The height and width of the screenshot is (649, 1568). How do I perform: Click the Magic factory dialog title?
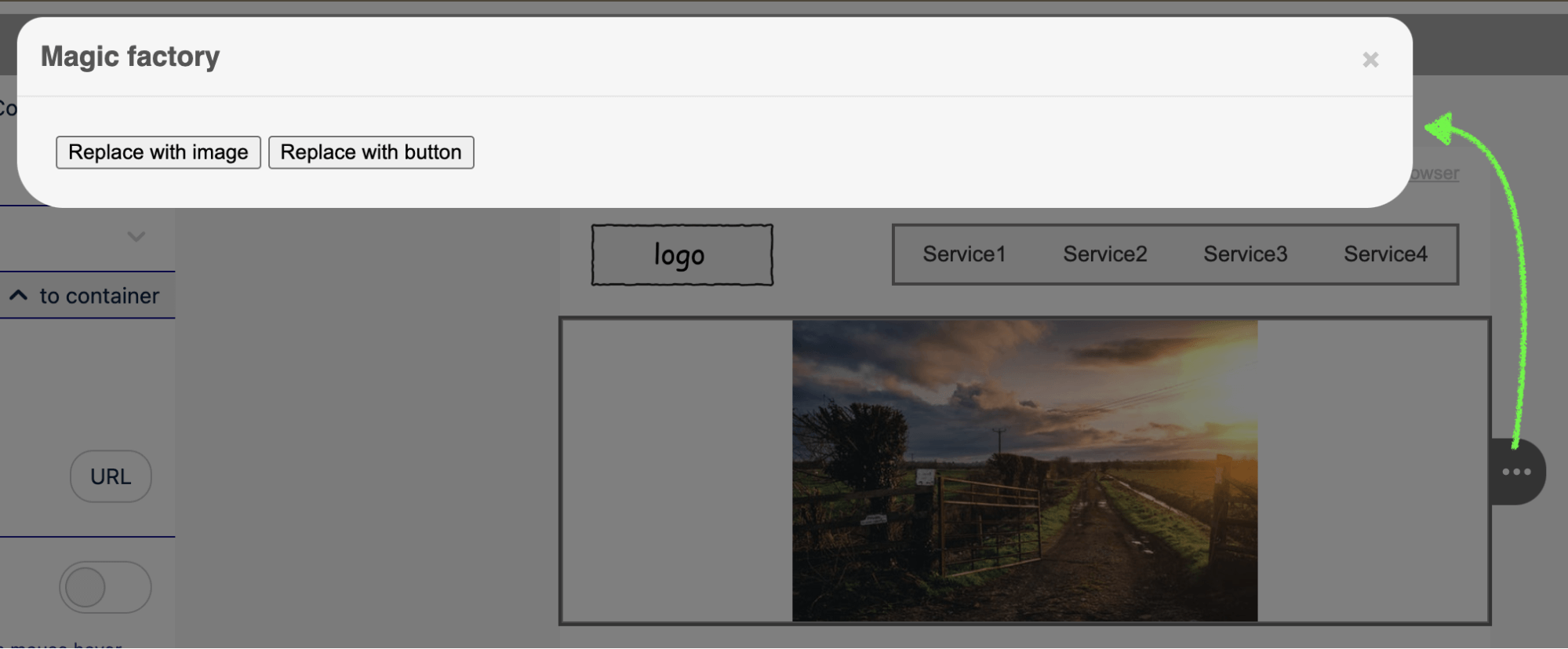tap(130, 57)
